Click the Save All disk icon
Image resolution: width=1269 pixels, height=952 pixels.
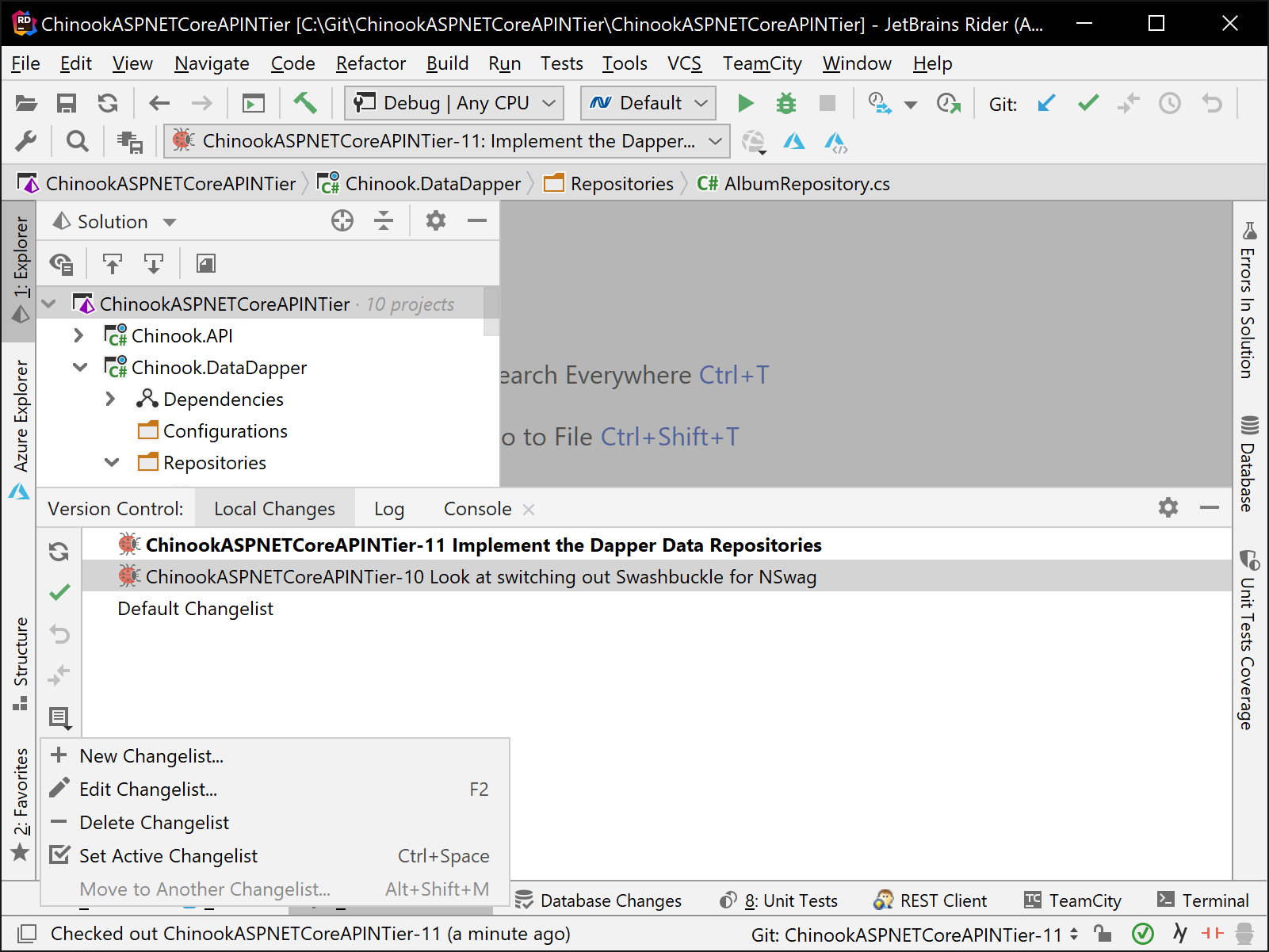click(67, 103)
